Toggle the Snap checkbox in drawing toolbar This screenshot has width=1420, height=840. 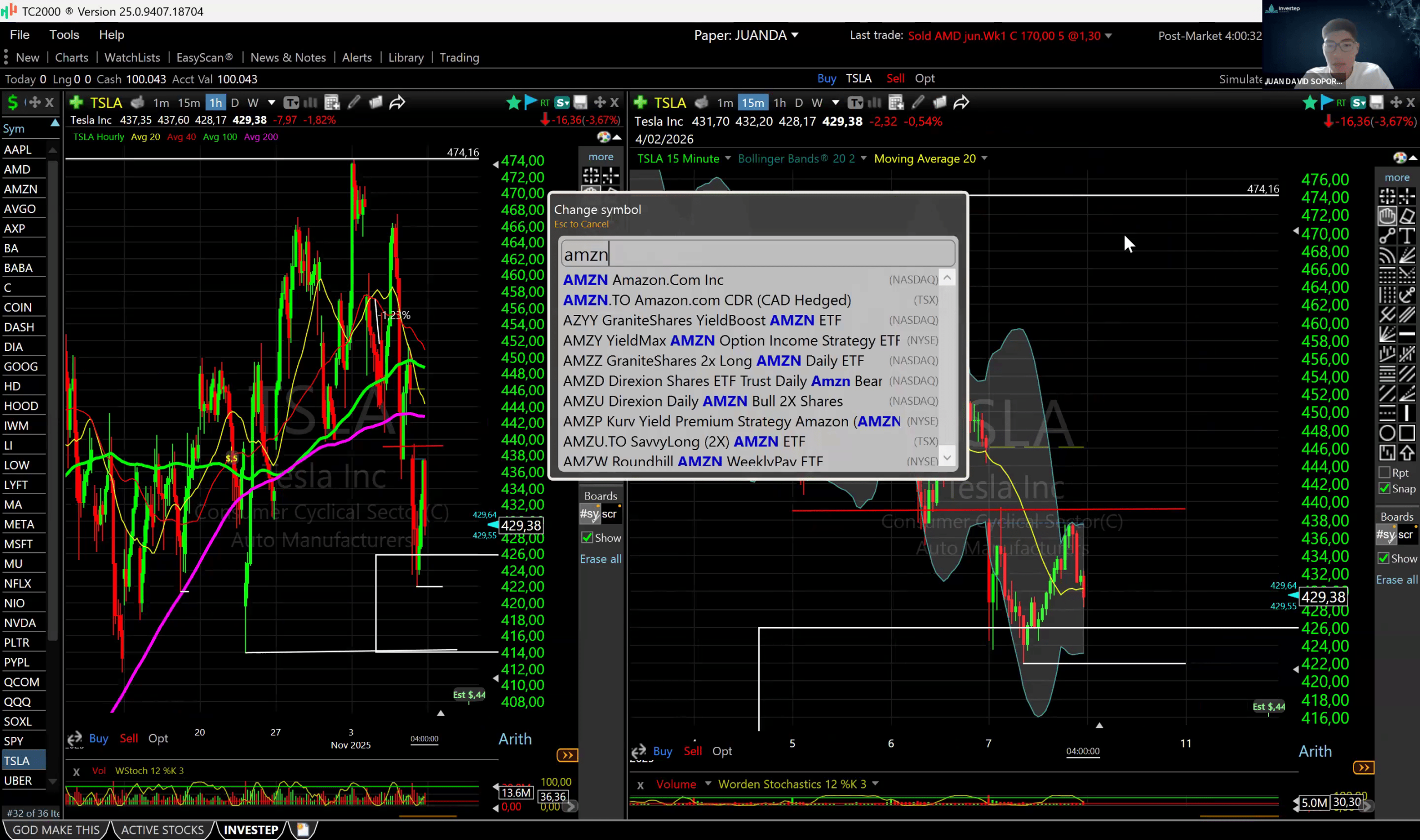(1385, 488)
